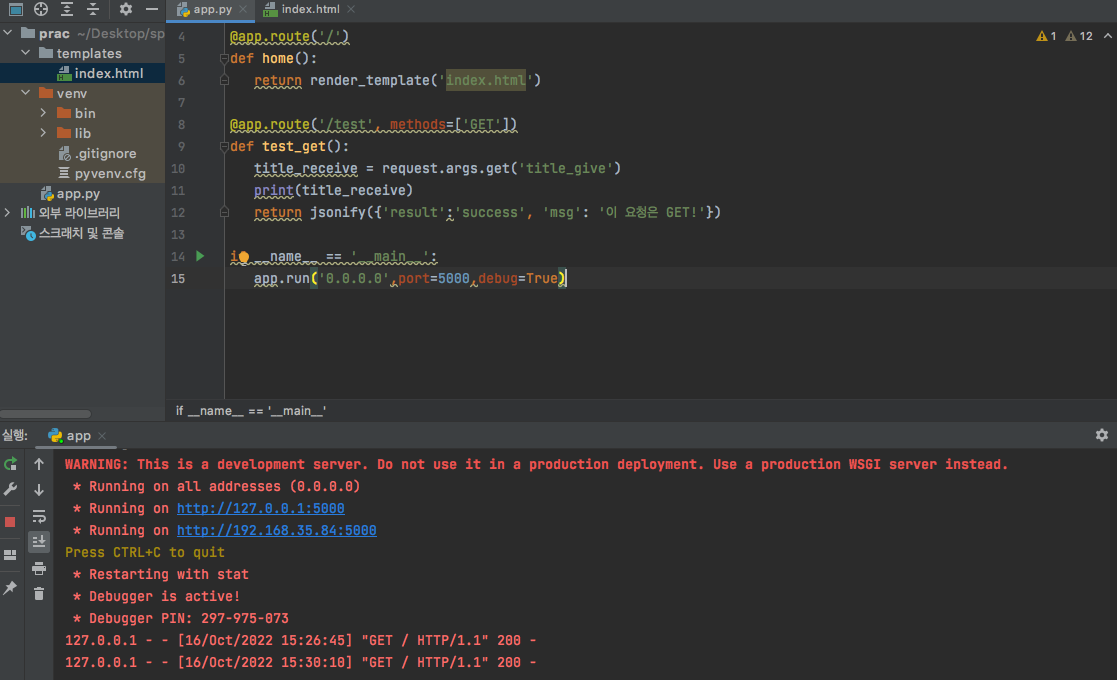The height and width of the screenshot is (680, 1117).
Task: Close the index.html editor tab
Action: click(x=351, y=9)
